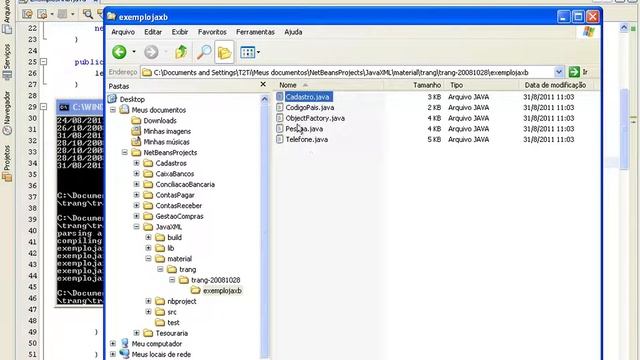Select the GestaoCompras folder in tree

179,216
